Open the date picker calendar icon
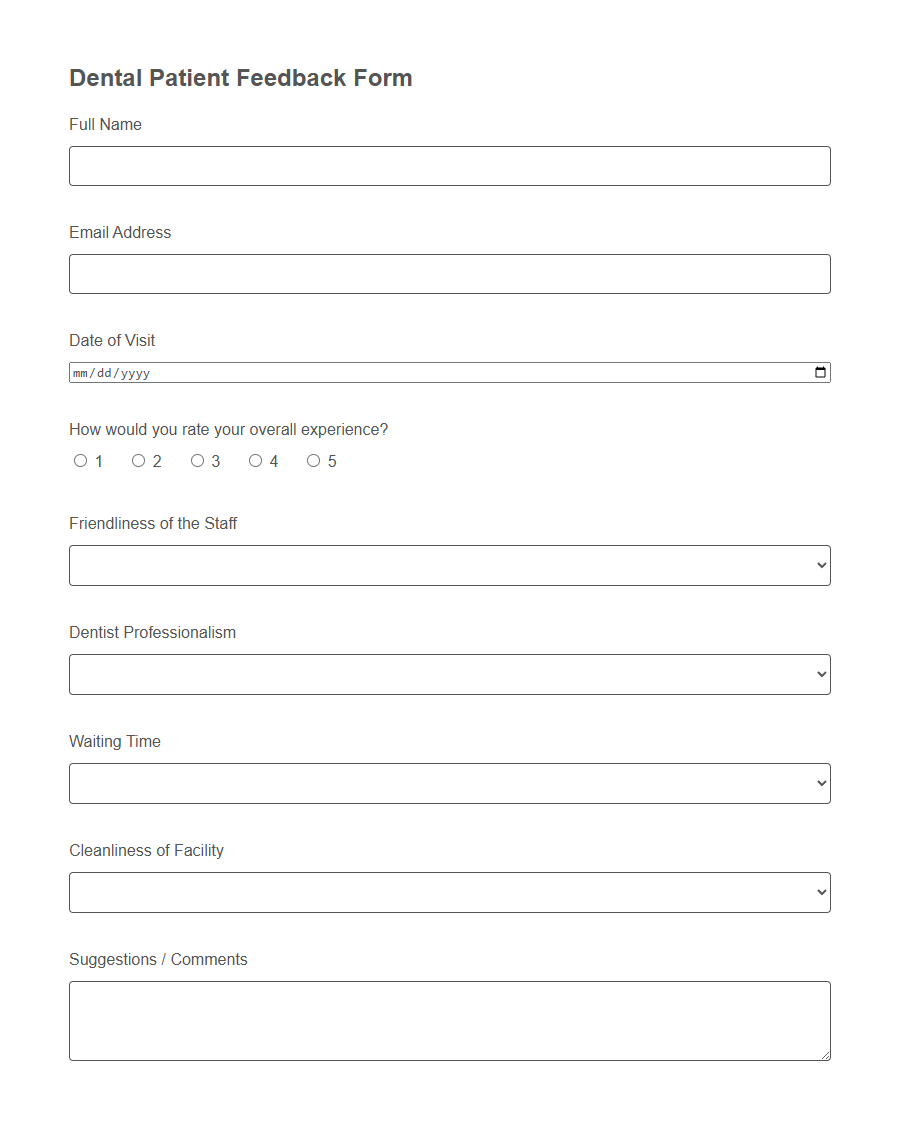Screen dimensions: 900x1143 [820, 371]
